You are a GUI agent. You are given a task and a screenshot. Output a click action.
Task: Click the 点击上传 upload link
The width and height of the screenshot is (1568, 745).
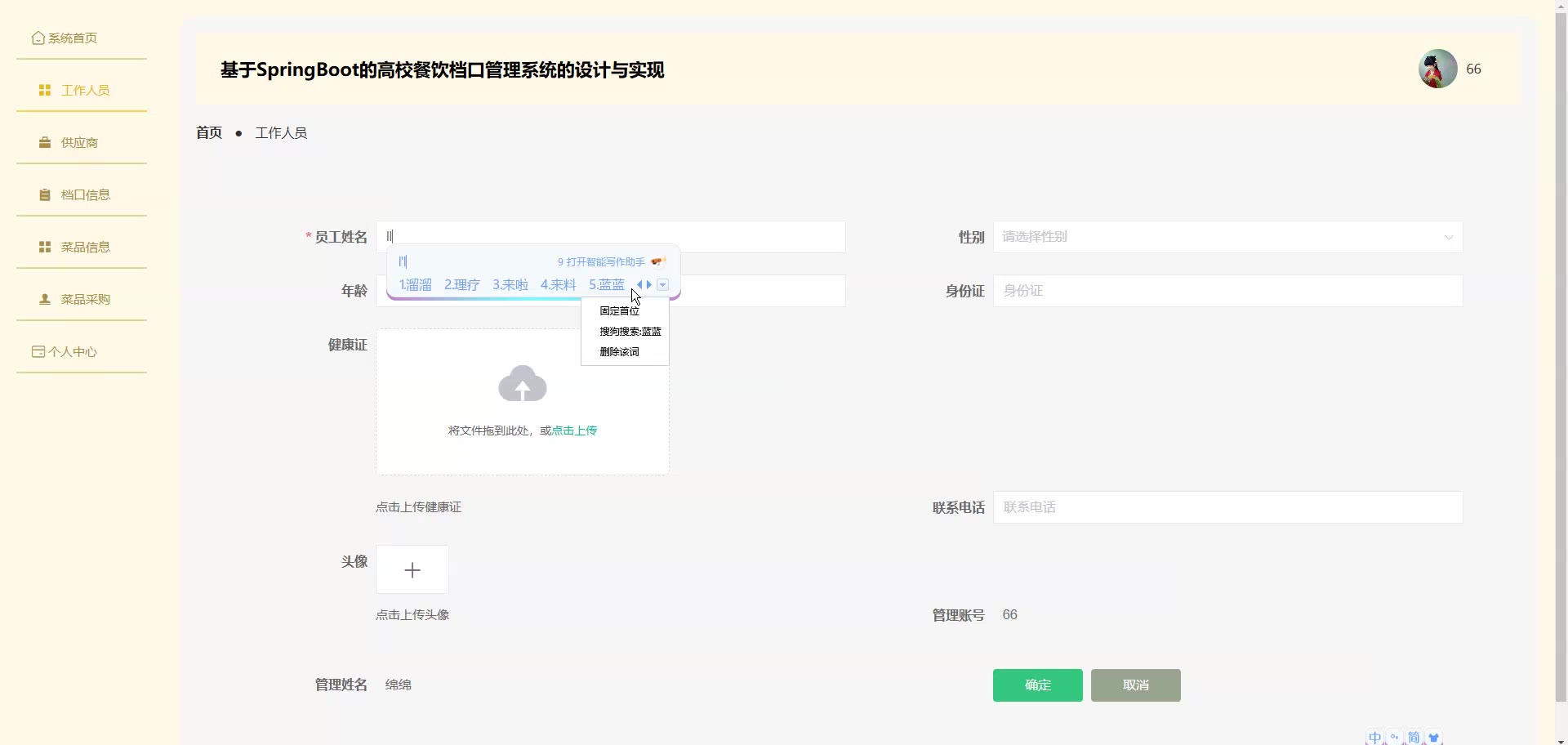[x=574, y=430]
